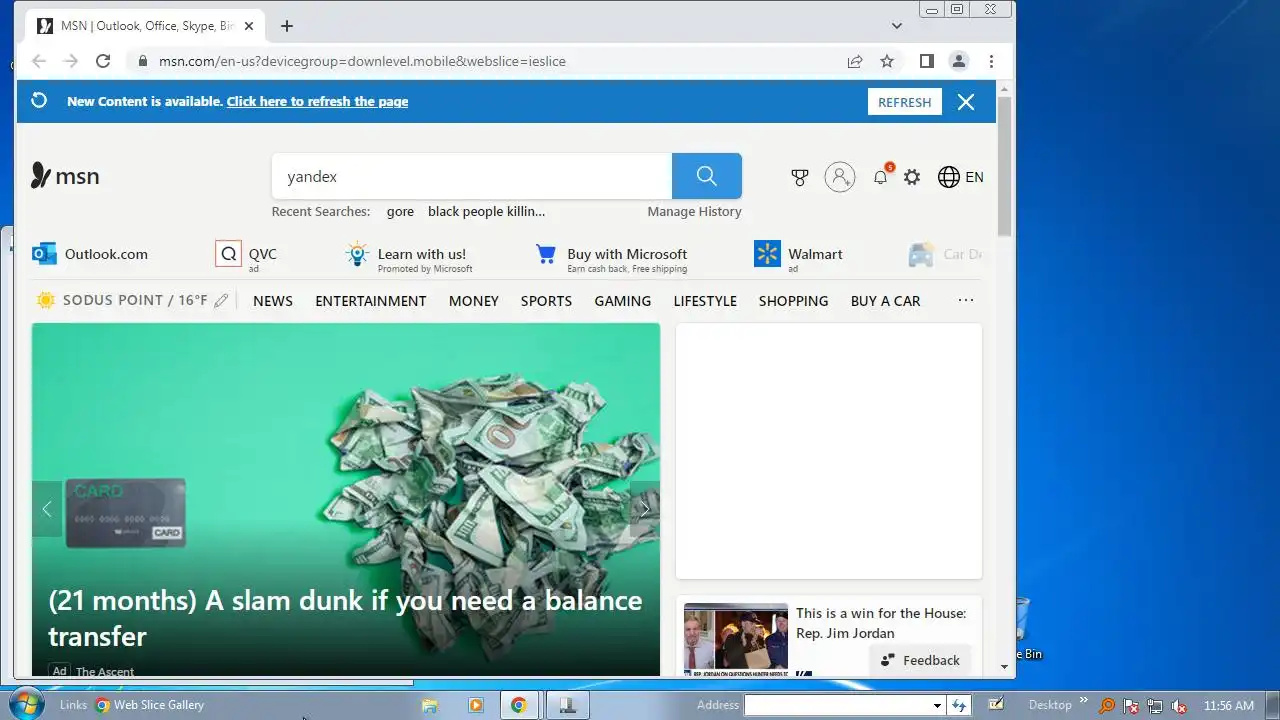Click the taskbar Address input field
The height and width of the screenshot is (720, 1280).
[x=838, y=706]
